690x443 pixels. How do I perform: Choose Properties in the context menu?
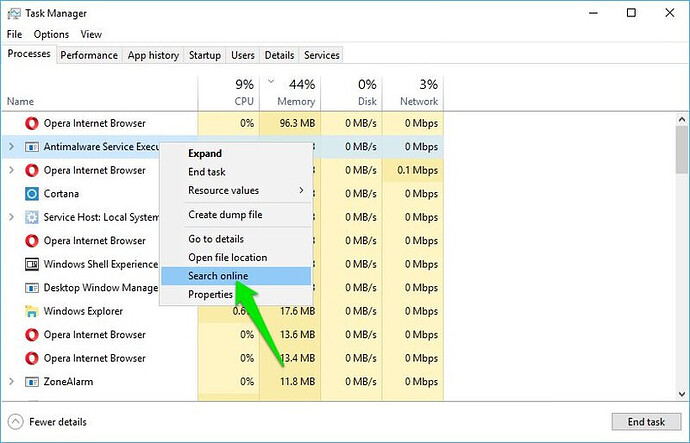pos(237,294)
